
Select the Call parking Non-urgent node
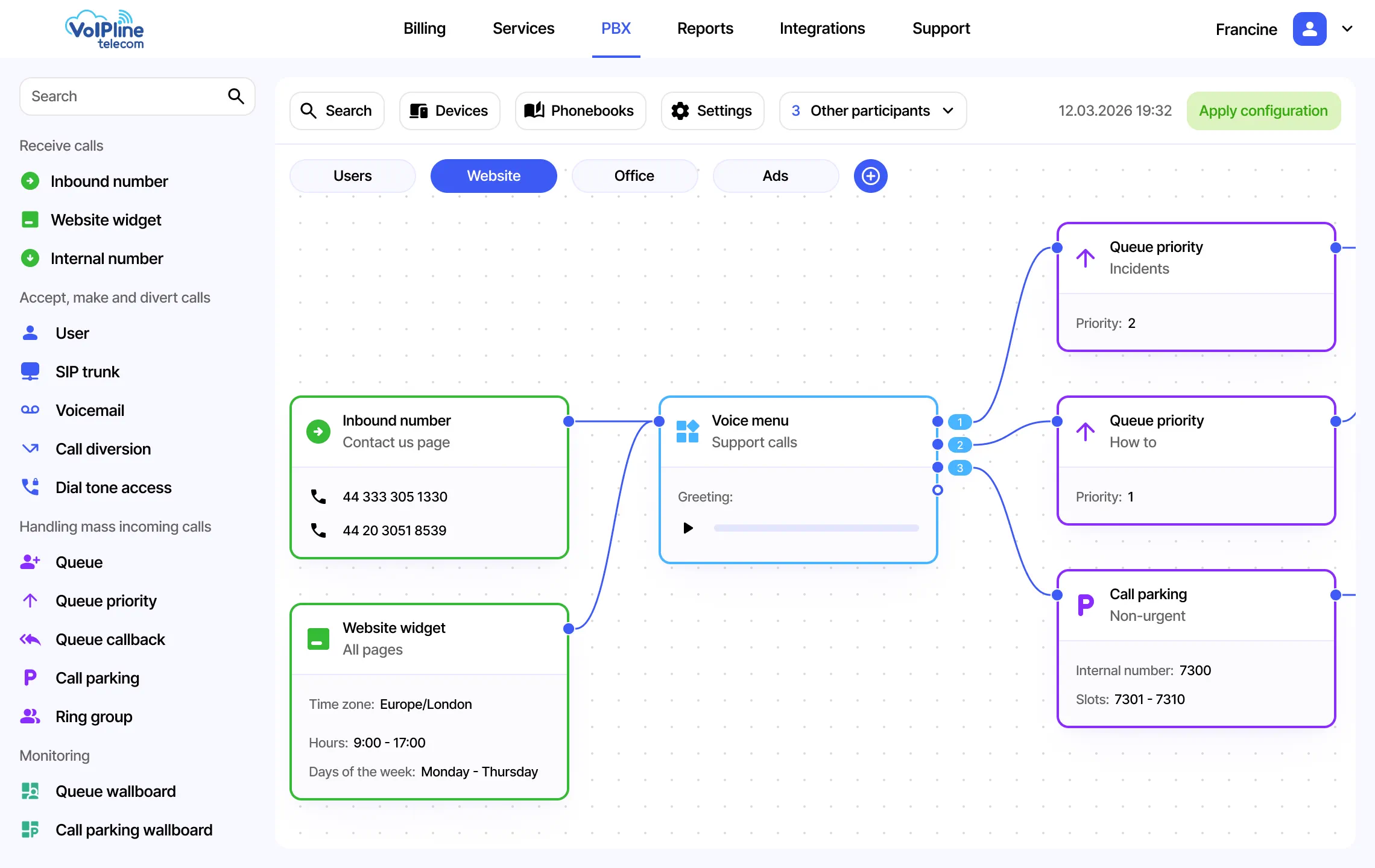point(1196,649)
